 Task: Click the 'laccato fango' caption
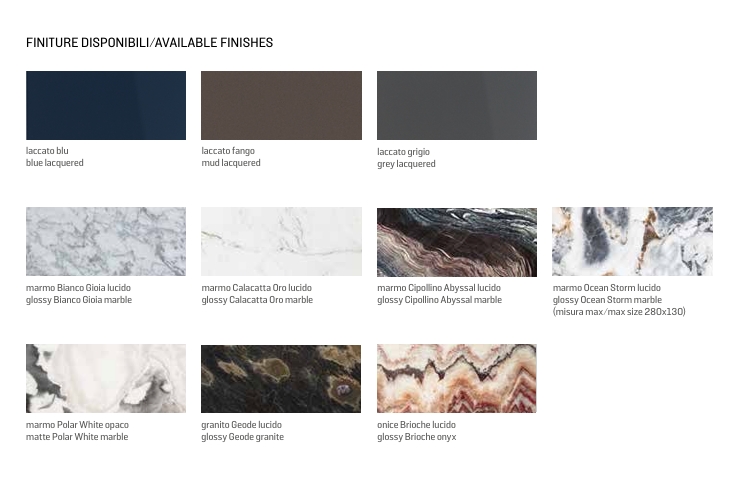point(228,151)
